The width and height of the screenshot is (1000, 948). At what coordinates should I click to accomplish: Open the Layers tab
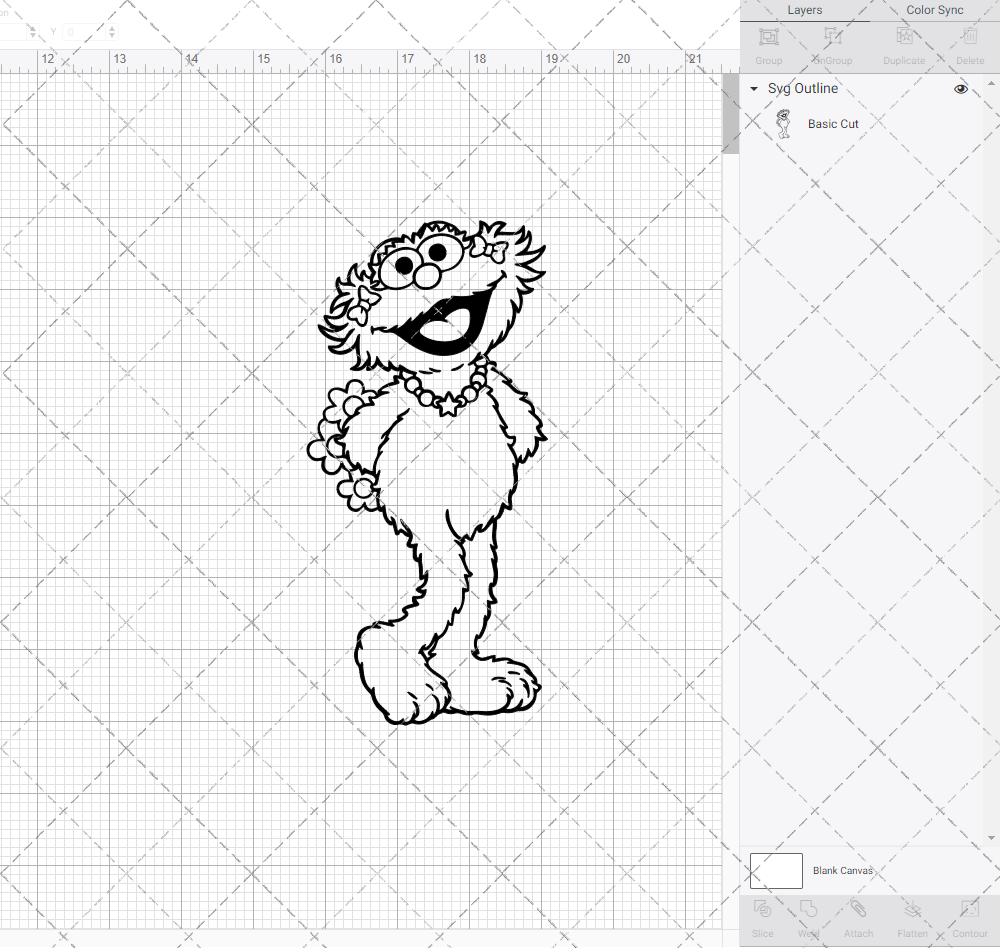(x=804, y=10)
